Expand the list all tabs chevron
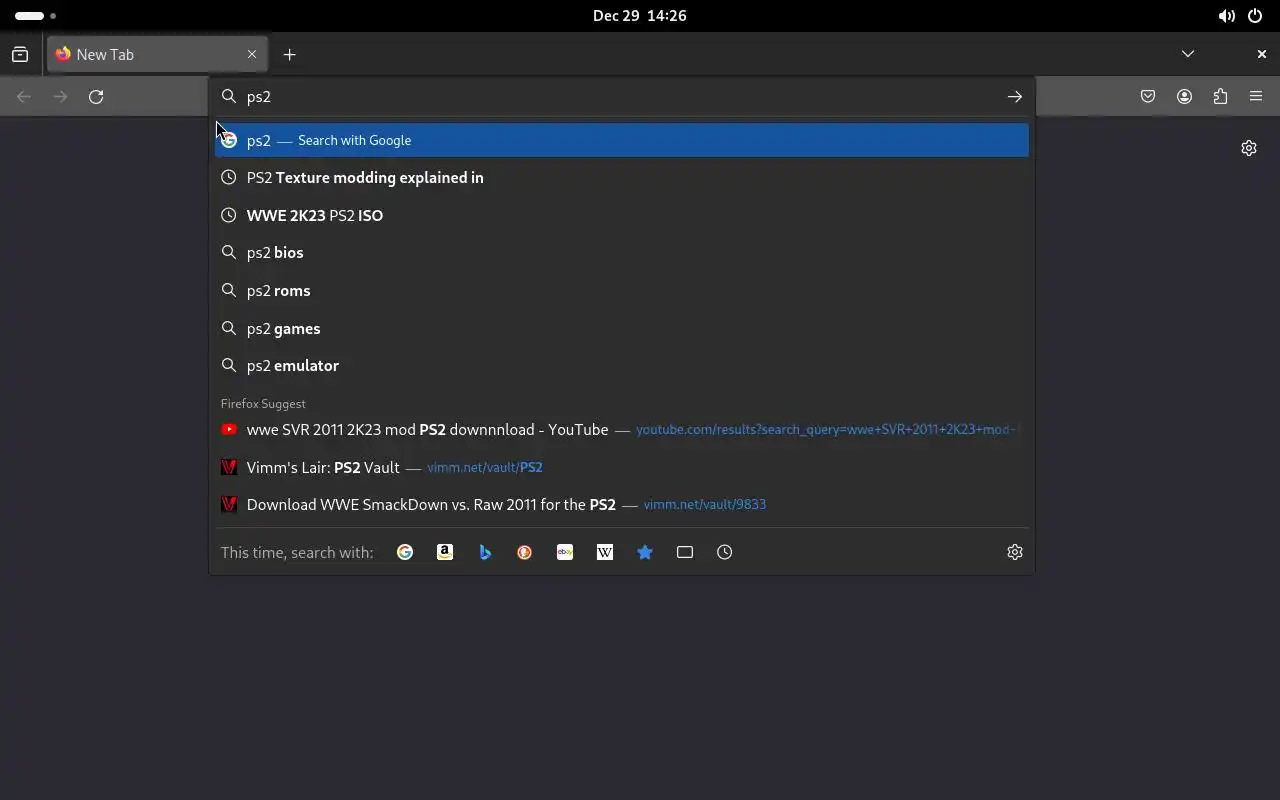This screenshot has width=1280, height=800. (x=1188, y=54)
